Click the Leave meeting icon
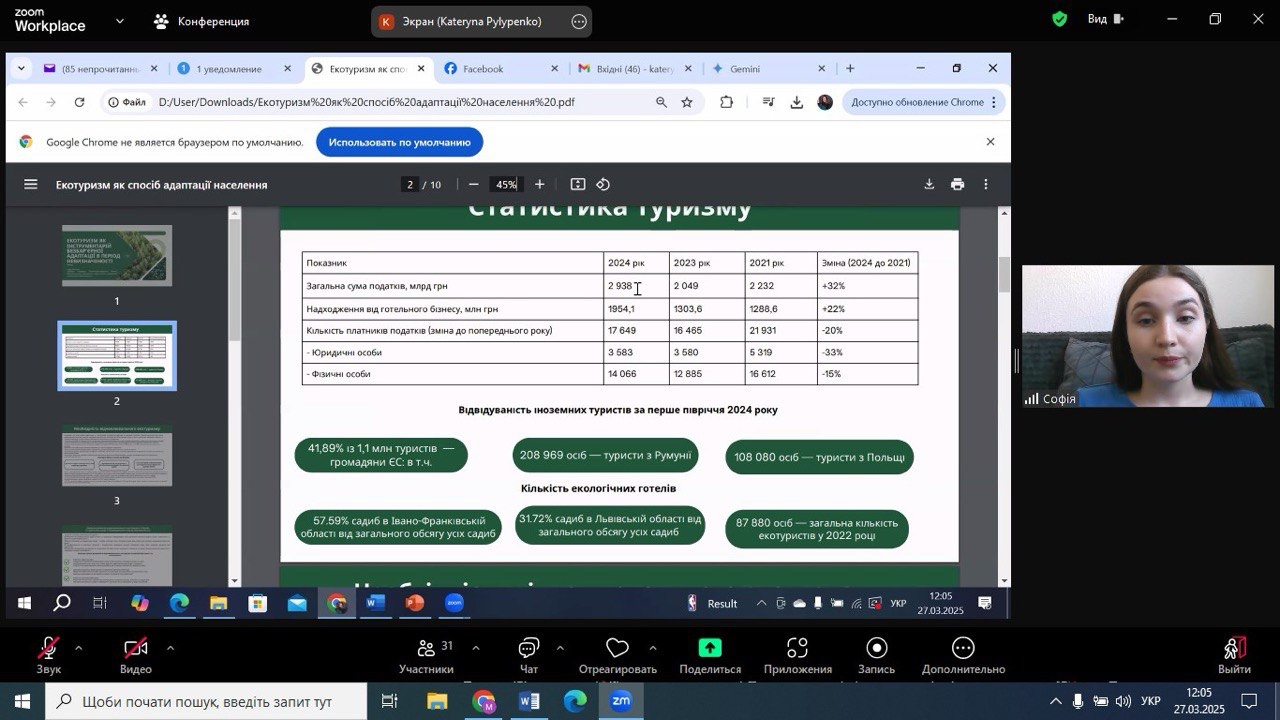The height and width of the screenshot is (720, 1280). 1234,648
